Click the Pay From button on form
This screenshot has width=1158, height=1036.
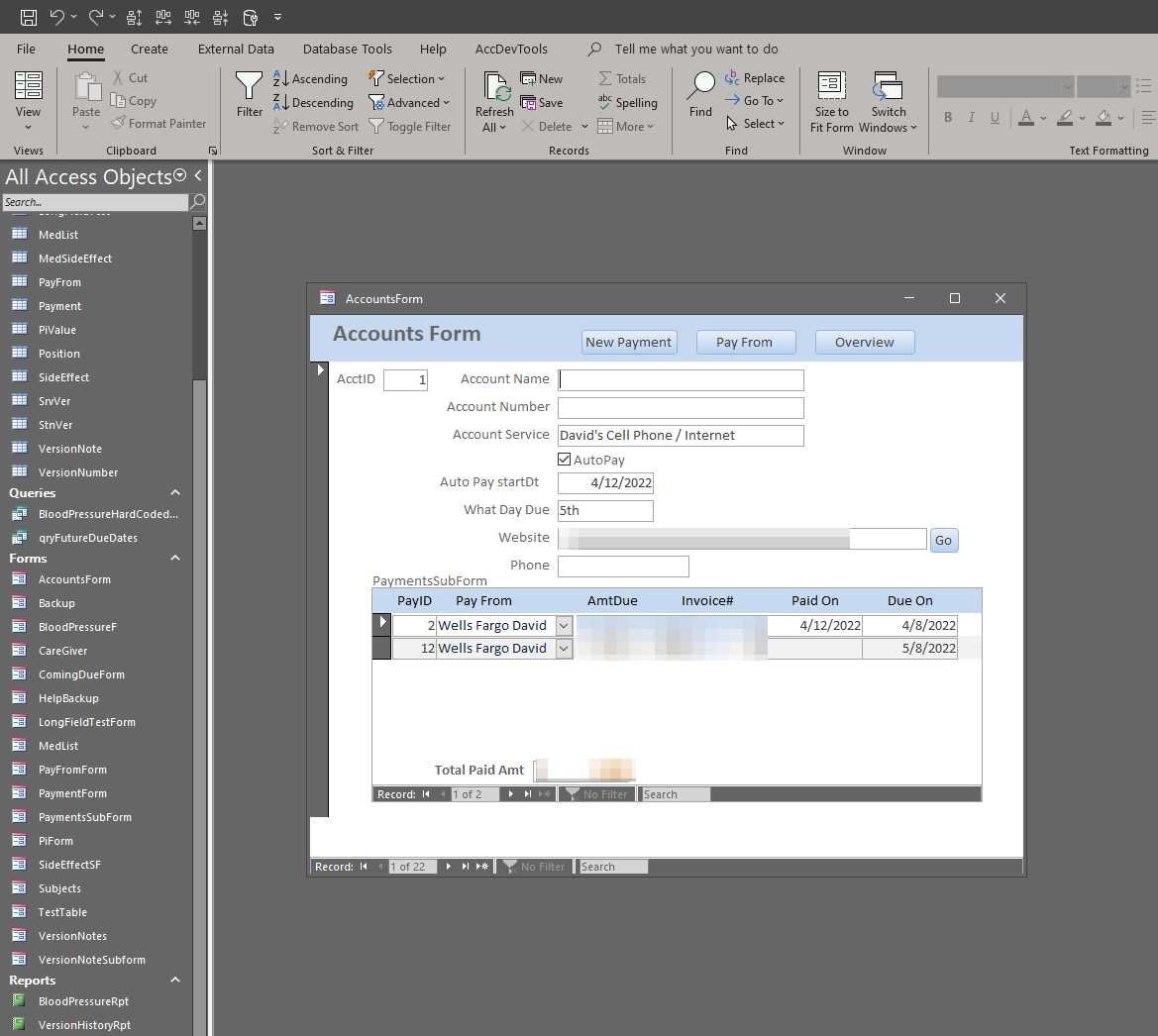pyautogui.click(x=745, y=342)
